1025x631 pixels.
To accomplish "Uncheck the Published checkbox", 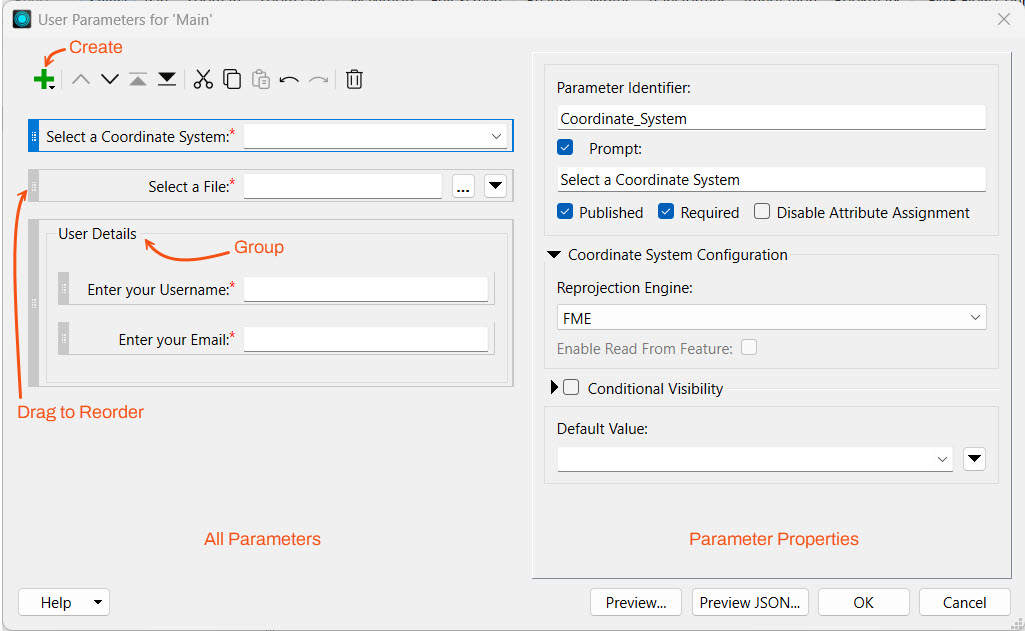I will (x=566, y=212).
